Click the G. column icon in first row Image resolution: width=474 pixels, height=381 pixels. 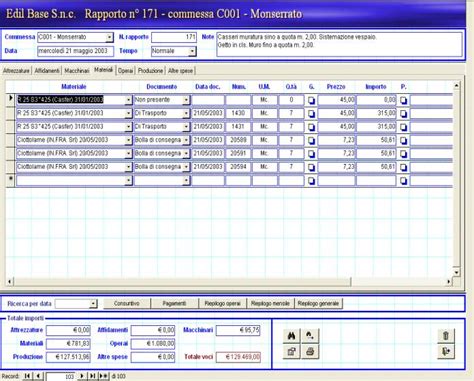311,100
